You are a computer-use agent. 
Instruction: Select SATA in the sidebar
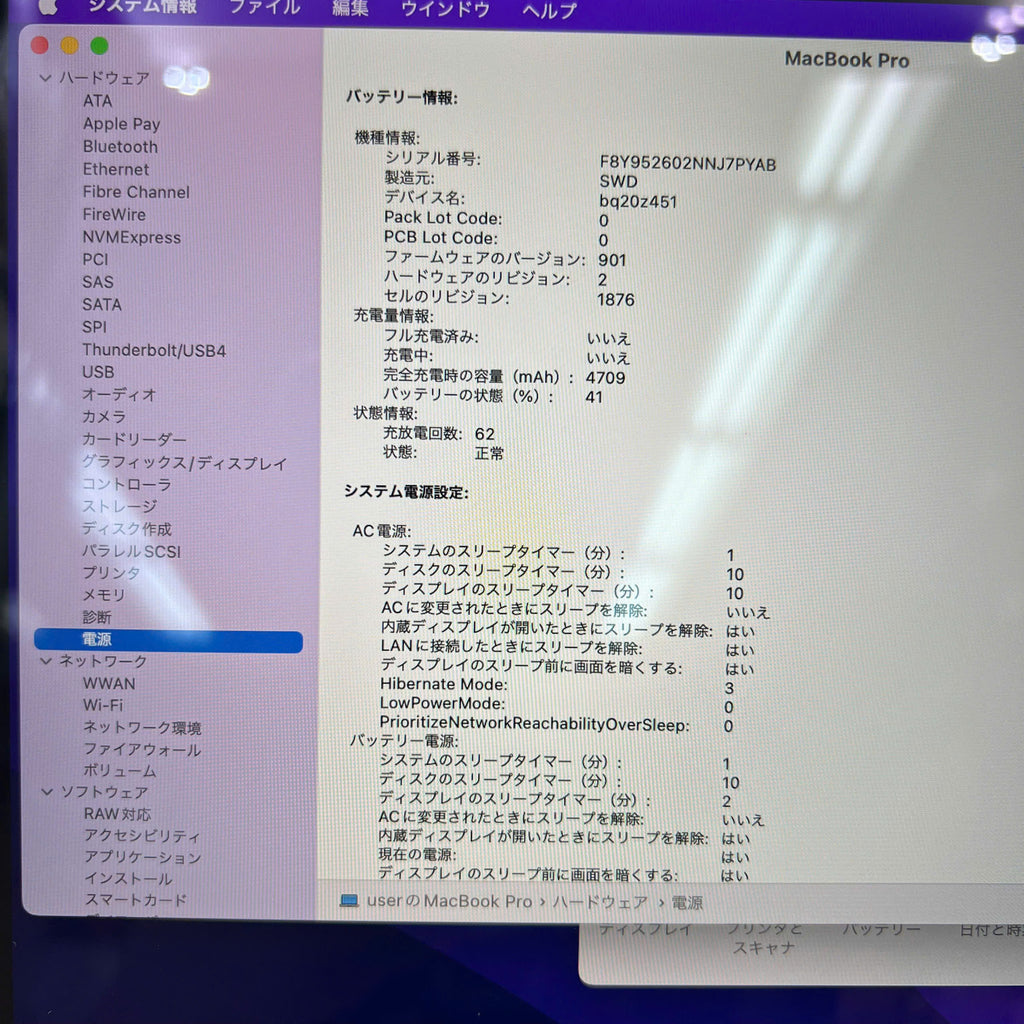[102, 304]
